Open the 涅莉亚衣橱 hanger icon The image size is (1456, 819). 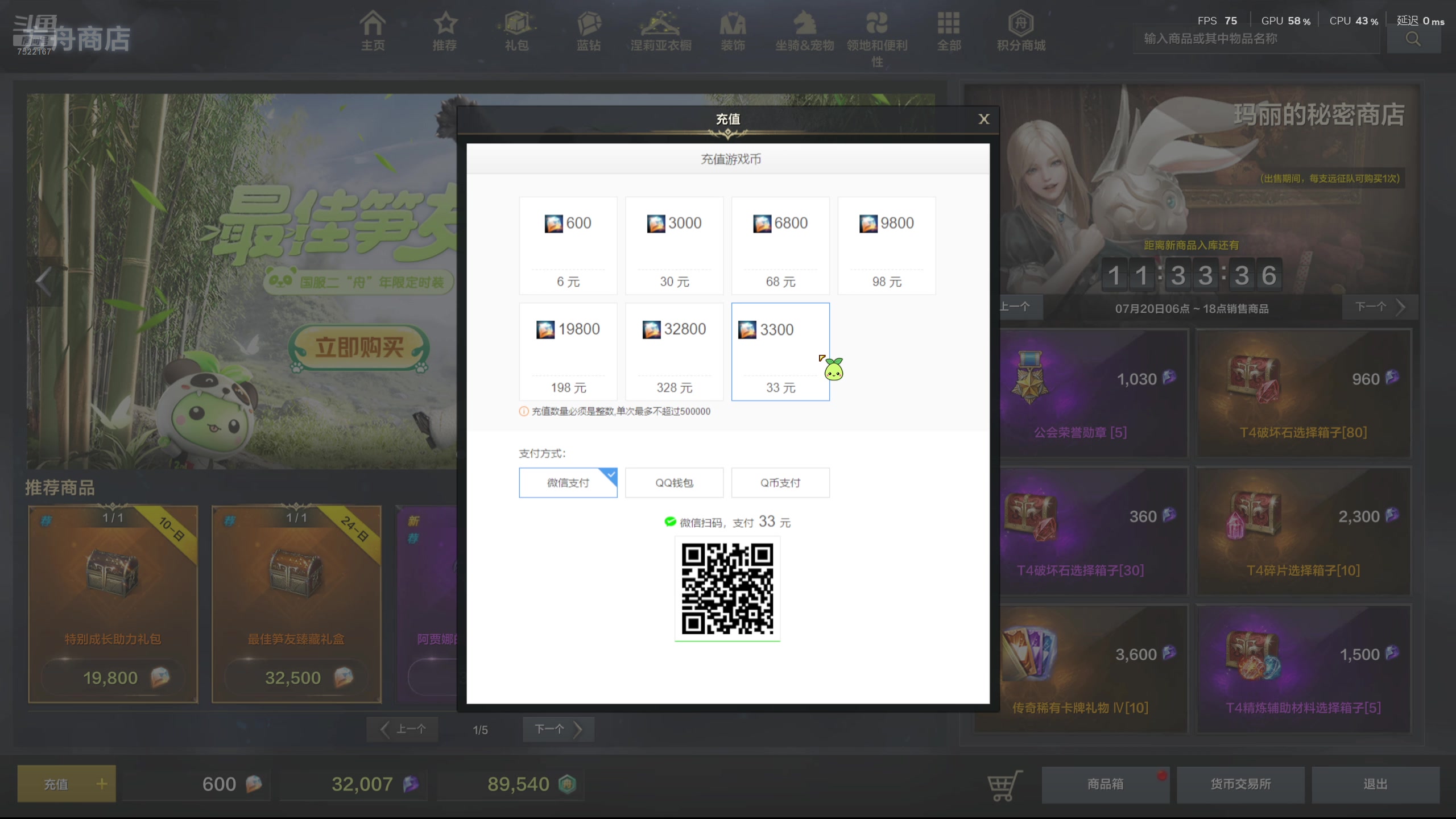(660, 23)
